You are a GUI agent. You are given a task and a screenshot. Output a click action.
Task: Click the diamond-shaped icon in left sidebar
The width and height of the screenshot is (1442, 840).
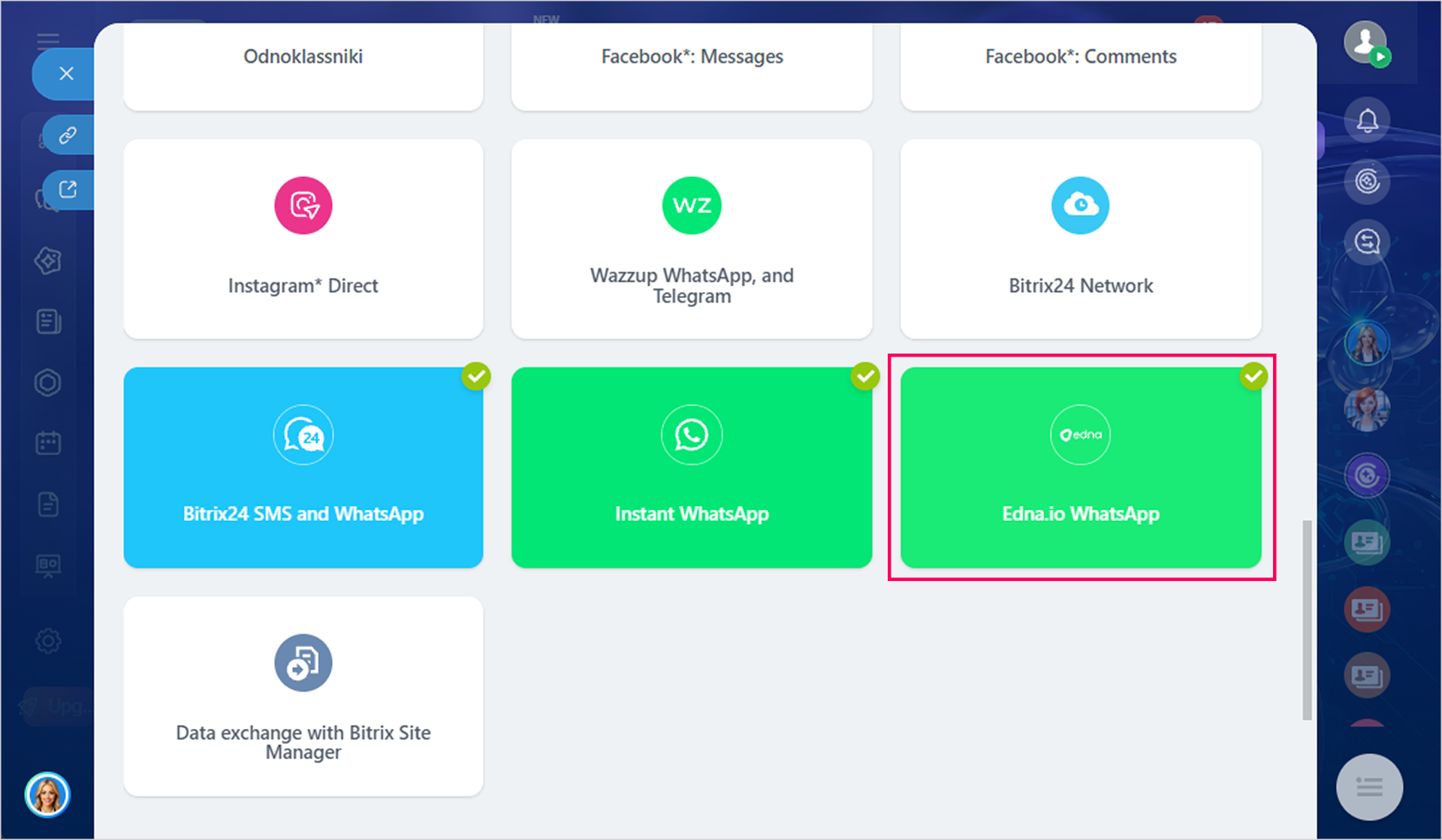click(48, 261)
